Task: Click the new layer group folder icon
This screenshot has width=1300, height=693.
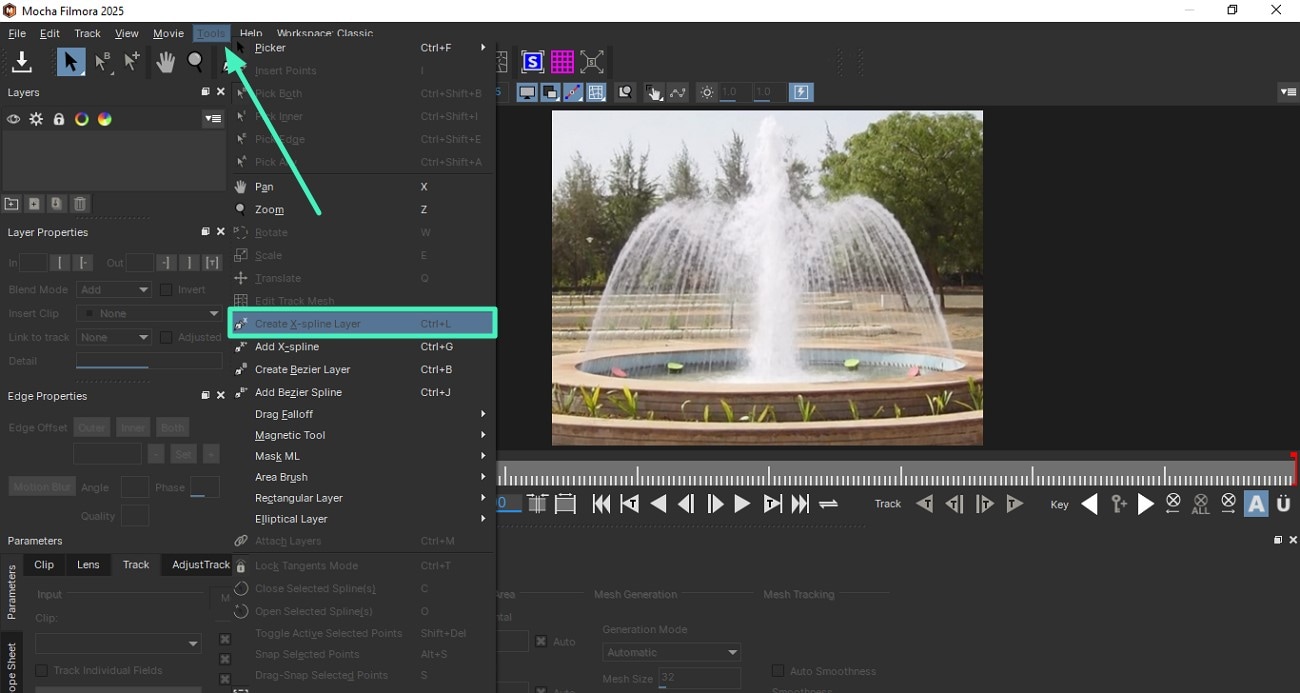Action: click(11, 203)
